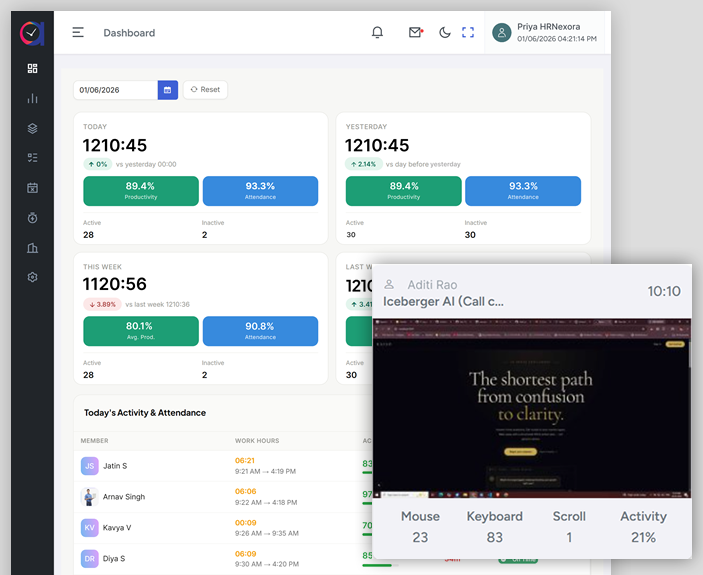Open the bar chart reports icon
This screenshot has width=703, height=575.
coord(32,98)
